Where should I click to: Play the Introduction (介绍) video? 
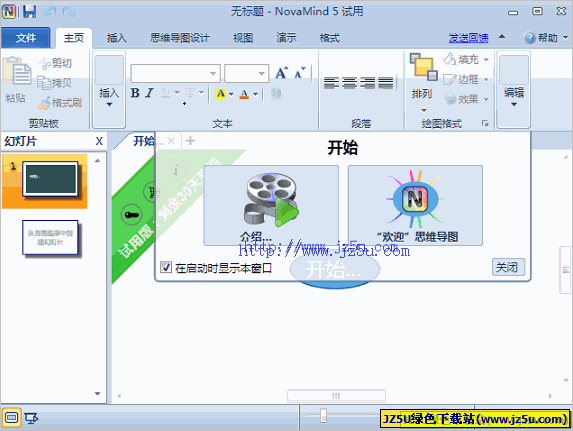coord(271,205)
